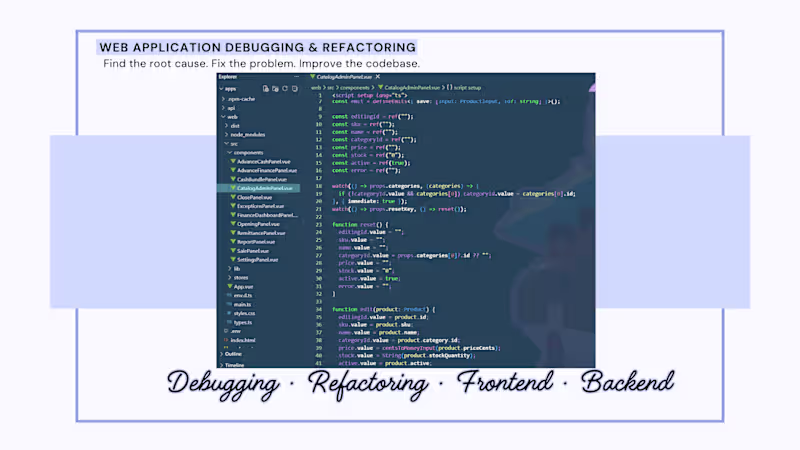This screenshot has width=800, height=450.
Task: Open the Explorer more actions ellipsis
Action: coord(296,77)
